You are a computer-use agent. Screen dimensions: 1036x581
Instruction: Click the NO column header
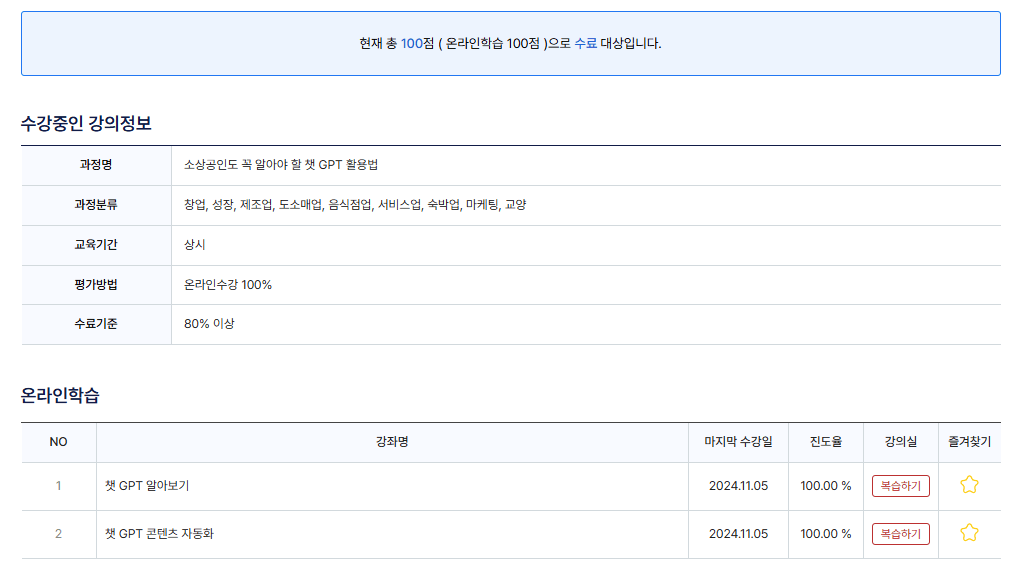(x=58, y=442)
